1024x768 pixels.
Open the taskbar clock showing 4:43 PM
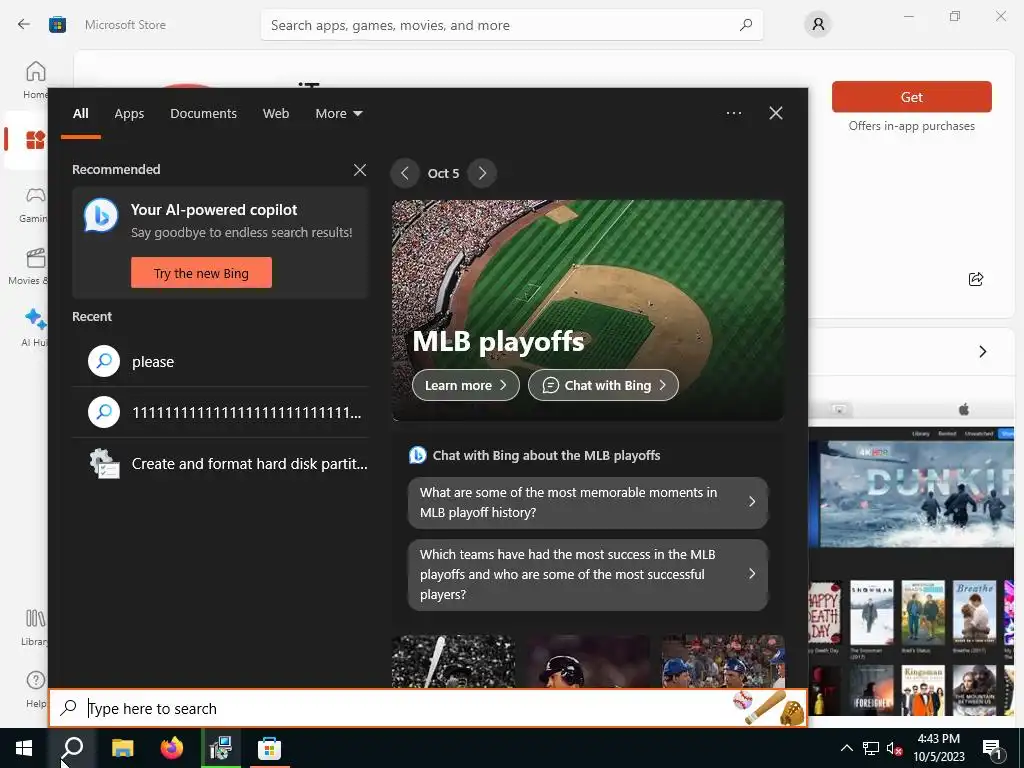point(938,748)
